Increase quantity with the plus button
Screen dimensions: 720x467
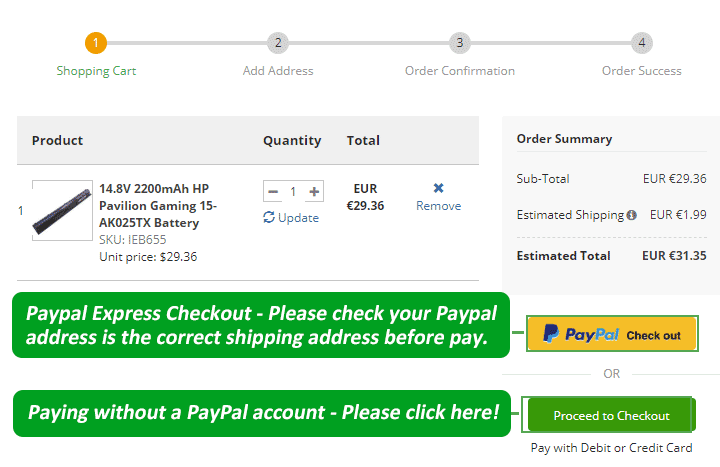pyautogui.click(x=314, y=191)
